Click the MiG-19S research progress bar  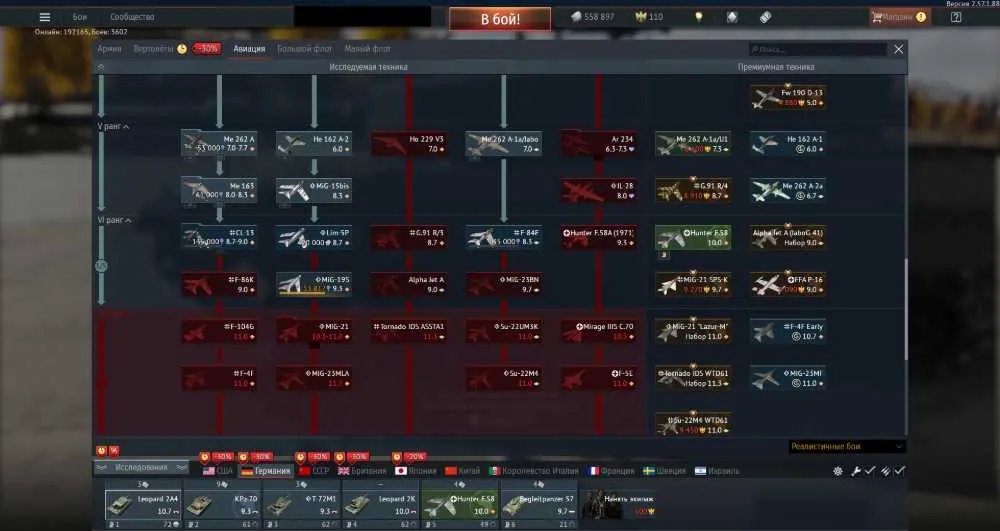[x=313, y=294]
